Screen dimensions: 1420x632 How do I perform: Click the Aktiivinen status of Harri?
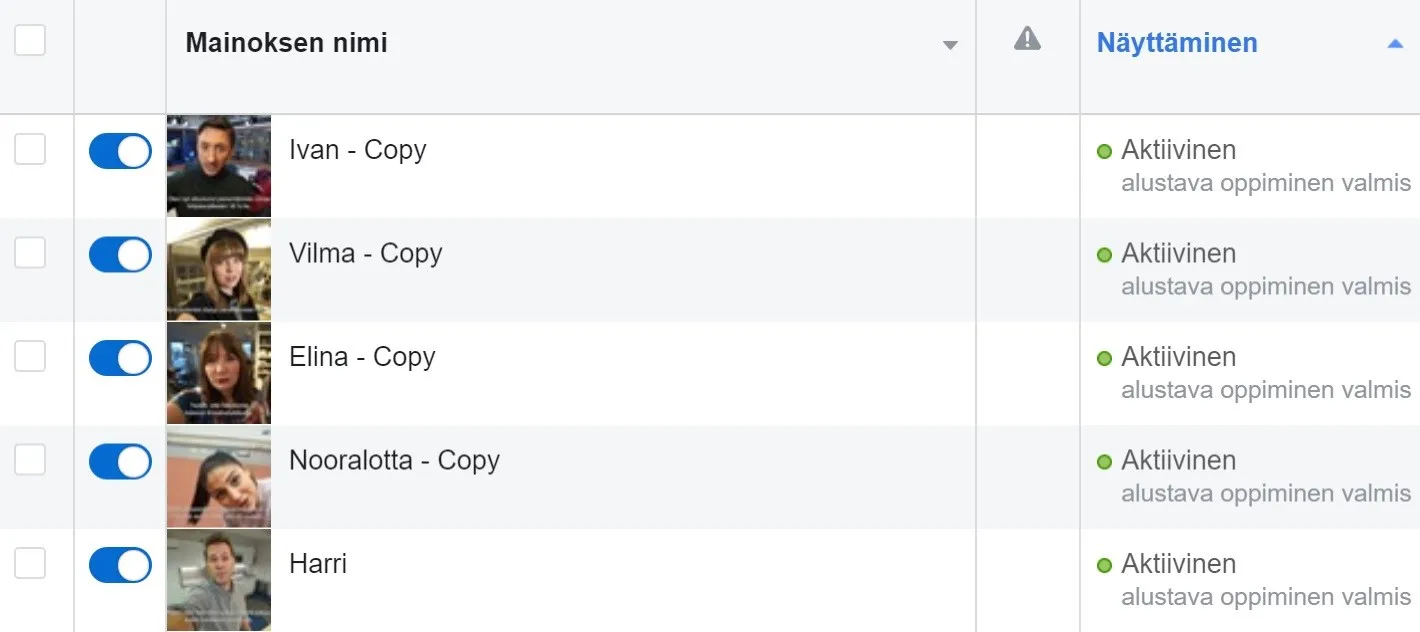[x=1178, y=564]
